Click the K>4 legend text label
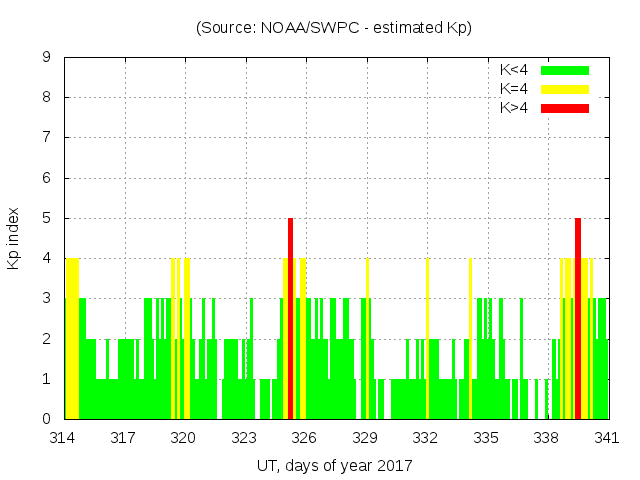Screen dimensions: 640x480 514,108
